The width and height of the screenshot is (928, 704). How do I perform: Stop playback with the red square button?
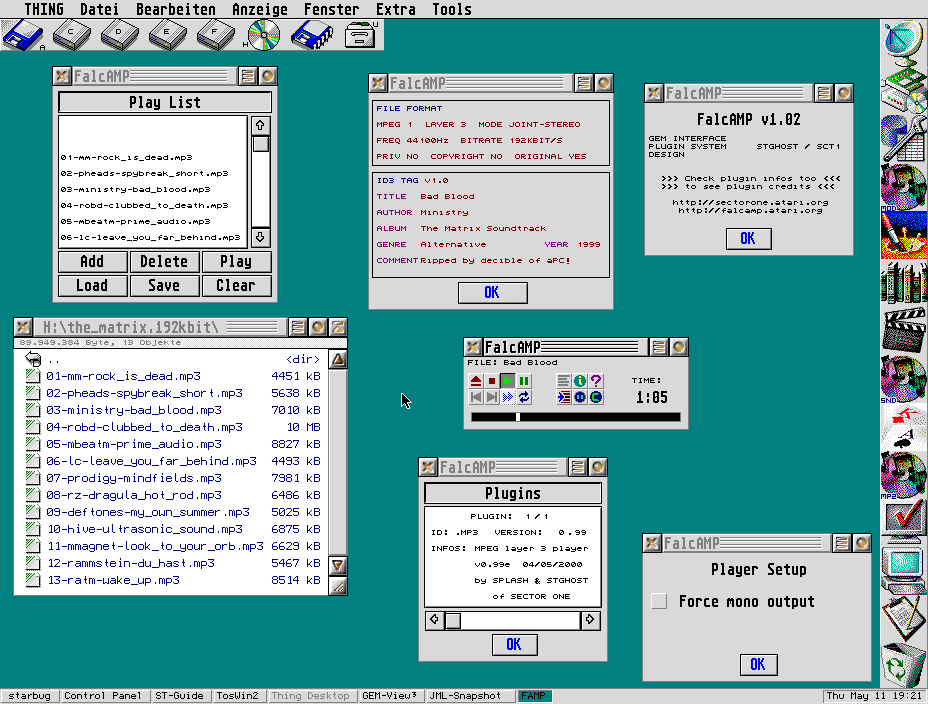tap(491, 381)
